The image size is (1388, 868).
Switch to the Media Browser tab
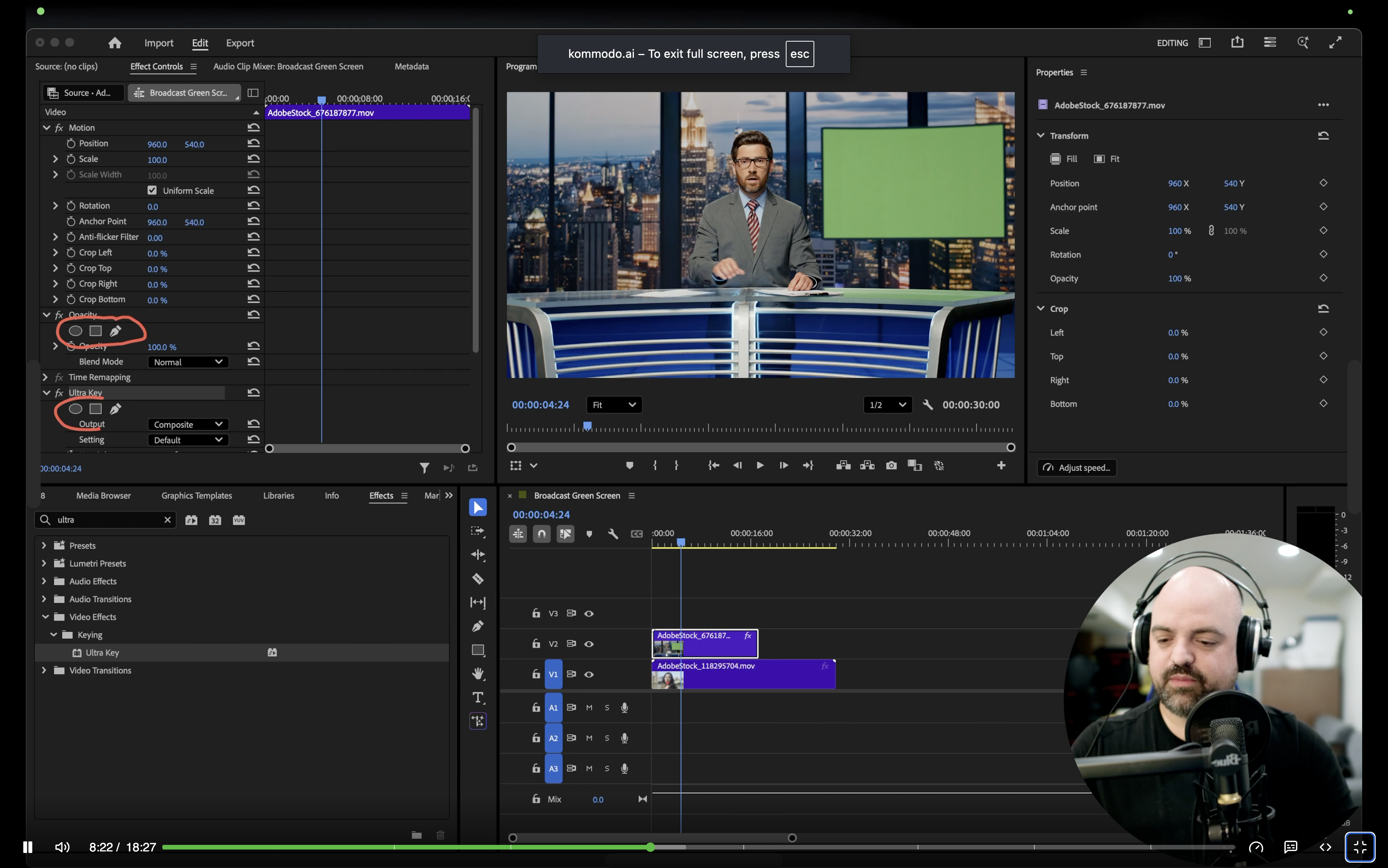click(x=103, y=495)
